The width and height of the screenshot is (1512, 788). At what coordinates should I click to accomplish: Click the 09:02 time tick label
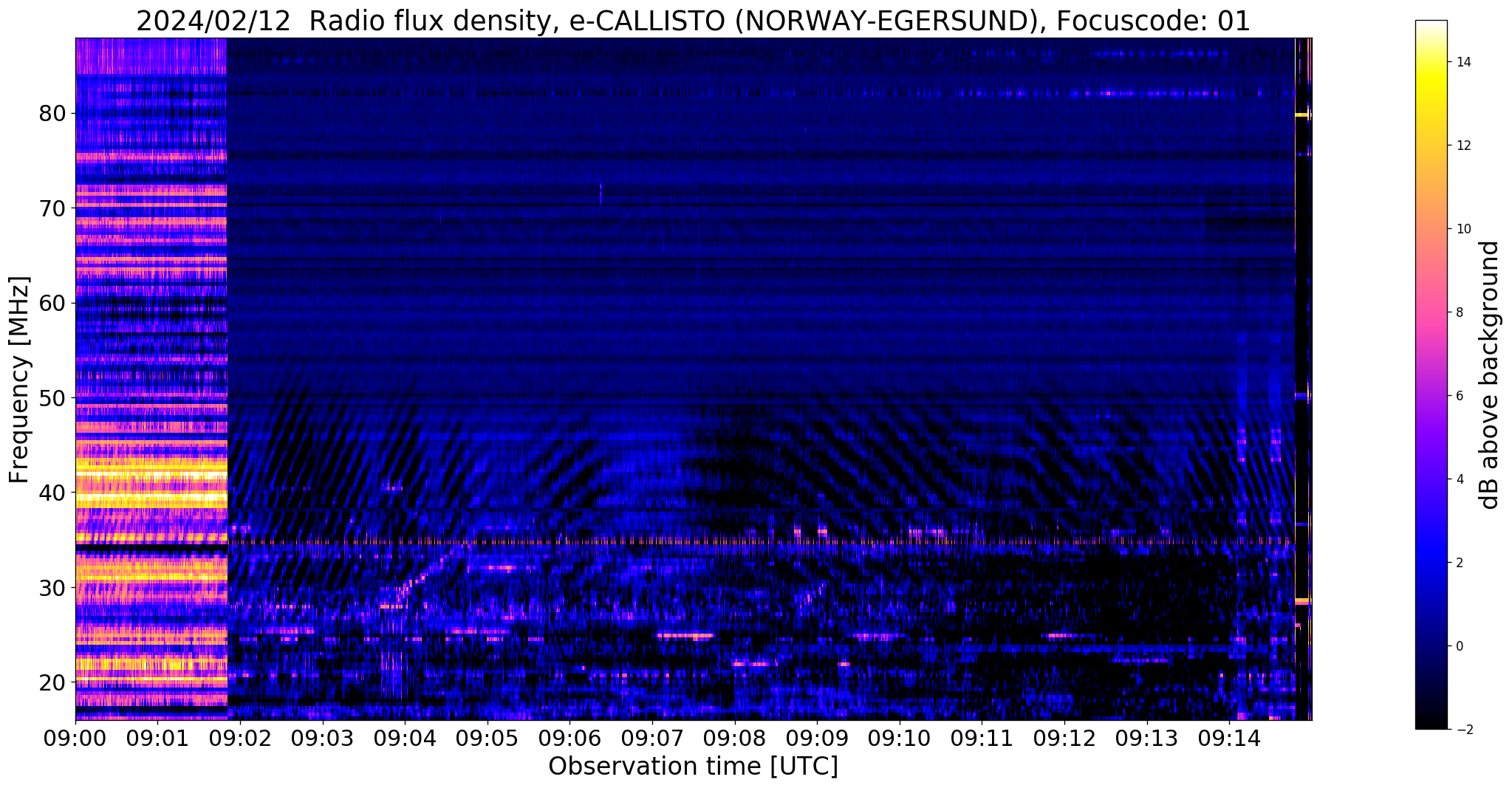240,739
